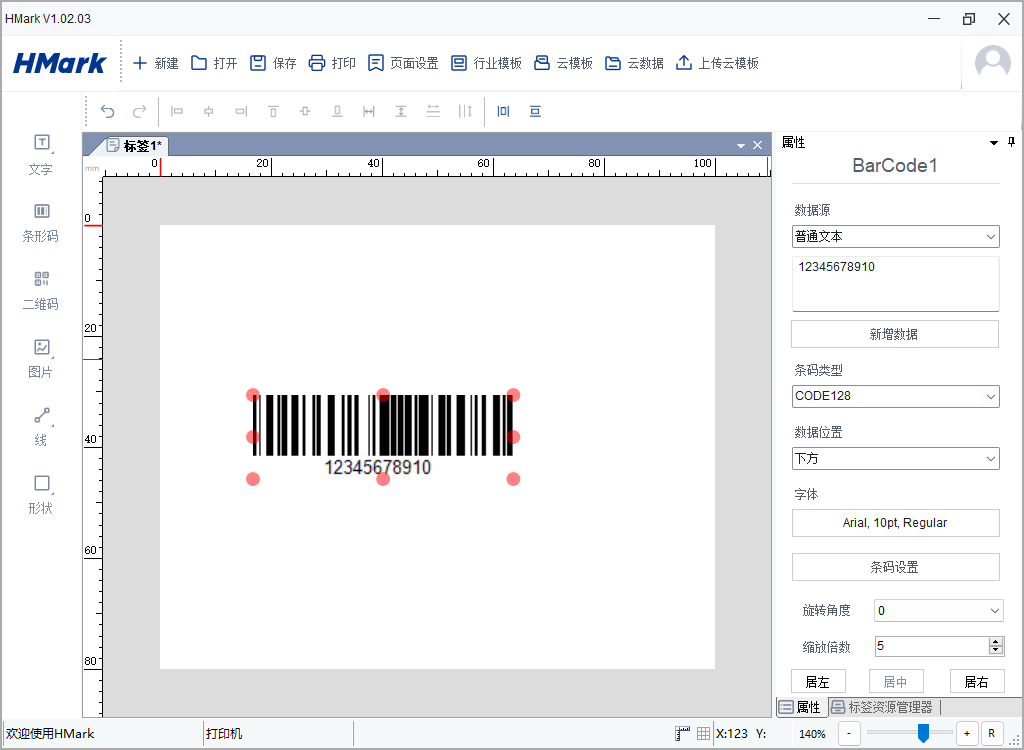Click the 缩放倍数 value field

click(x=932, y=646)
